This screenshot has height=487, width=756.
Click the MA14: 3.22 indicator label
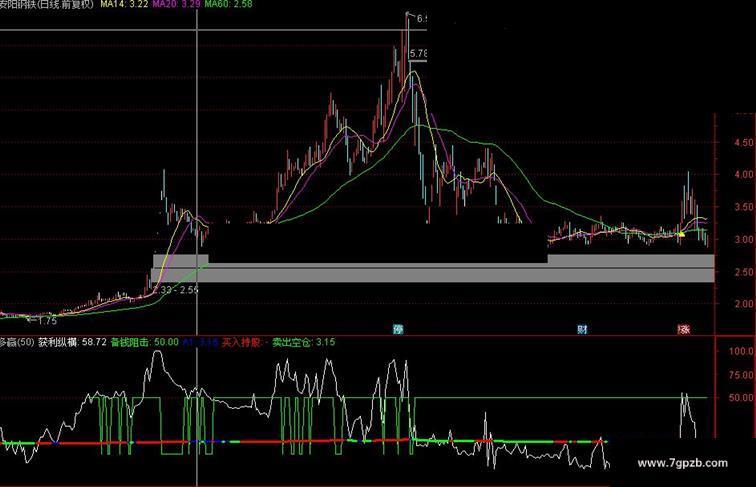pyautogui.click(x=124, y=5)
